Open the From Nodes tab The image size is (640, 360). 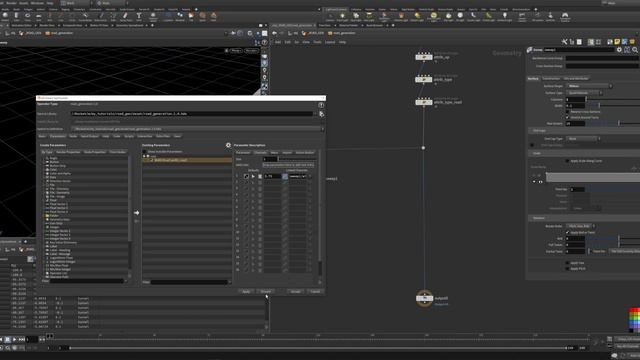click(118, 152)
